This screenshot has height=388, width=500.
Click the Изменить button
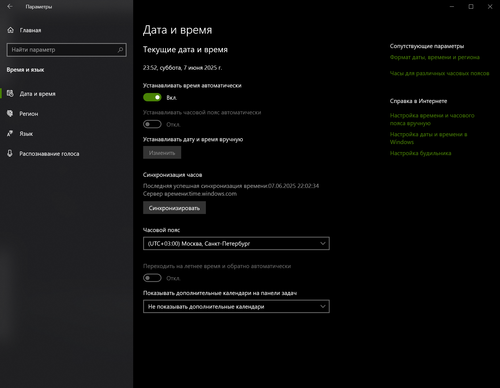162,153
